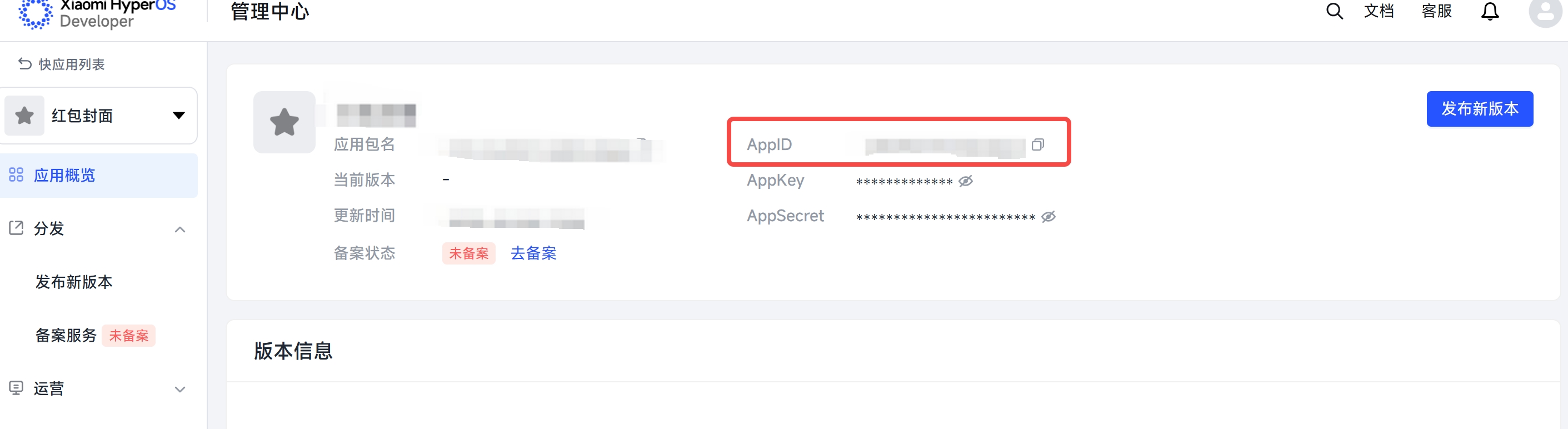Click the Xiaomi HyperOS Developer logo
Screen dimensions: 1568x429
[x=97, y=14]
